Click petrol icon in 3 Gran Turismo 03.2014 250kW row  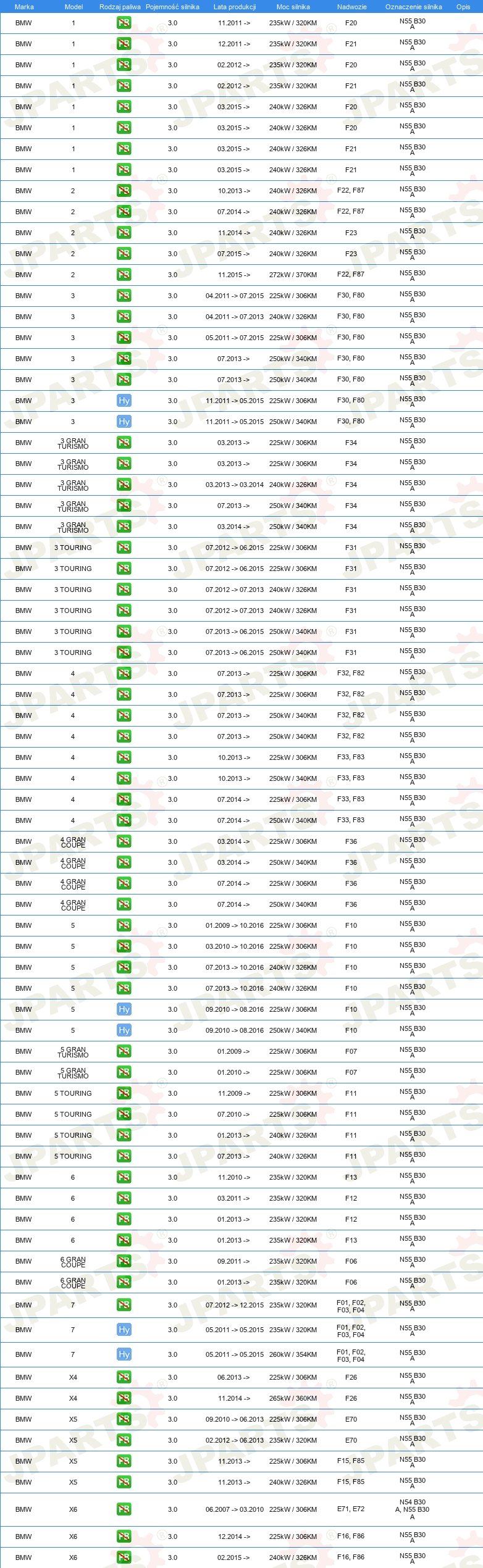point(124,527)
